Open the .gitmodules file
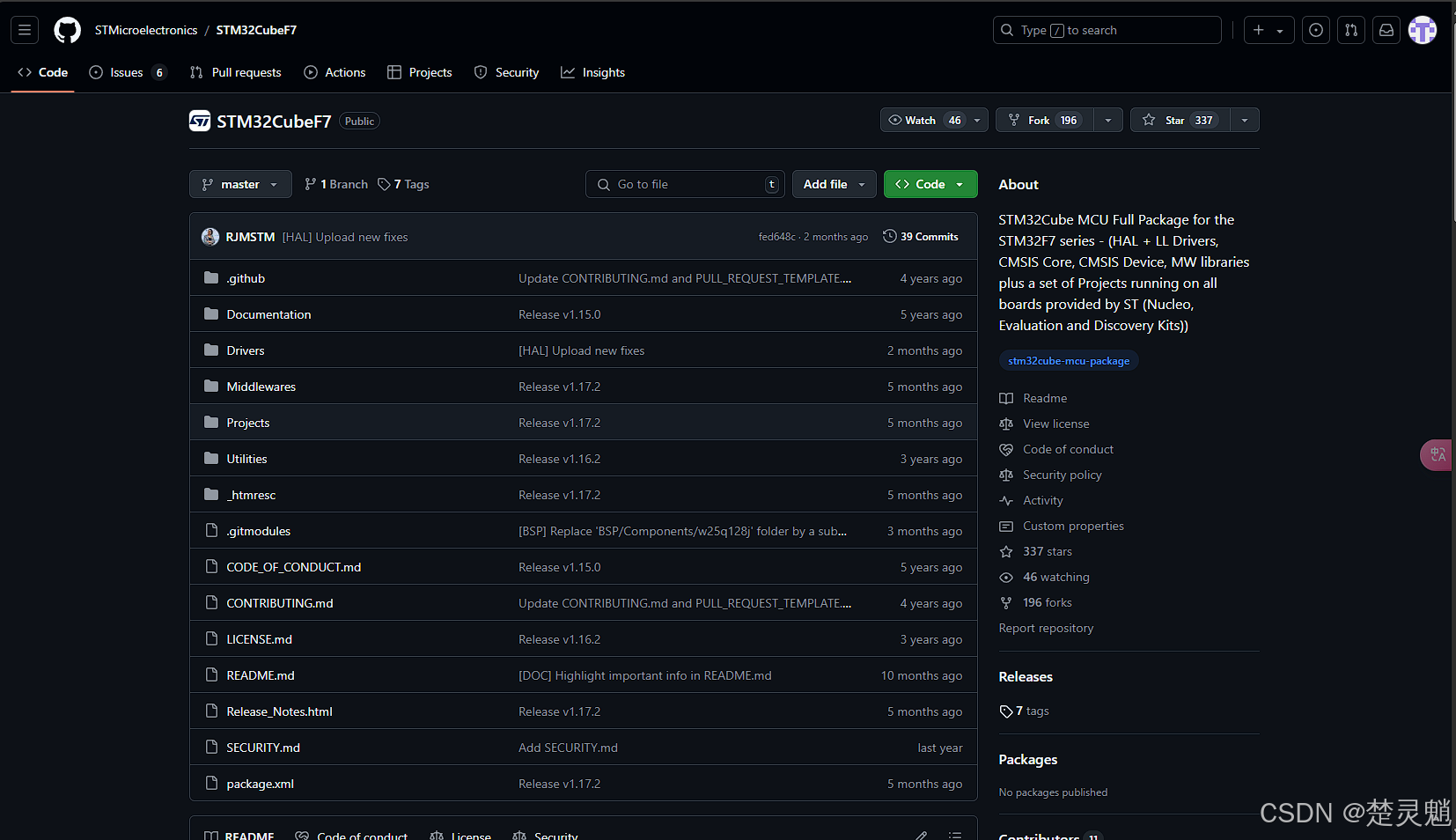Image resolution: width=1456 pixels, height=840 pixels. point(259,531)
